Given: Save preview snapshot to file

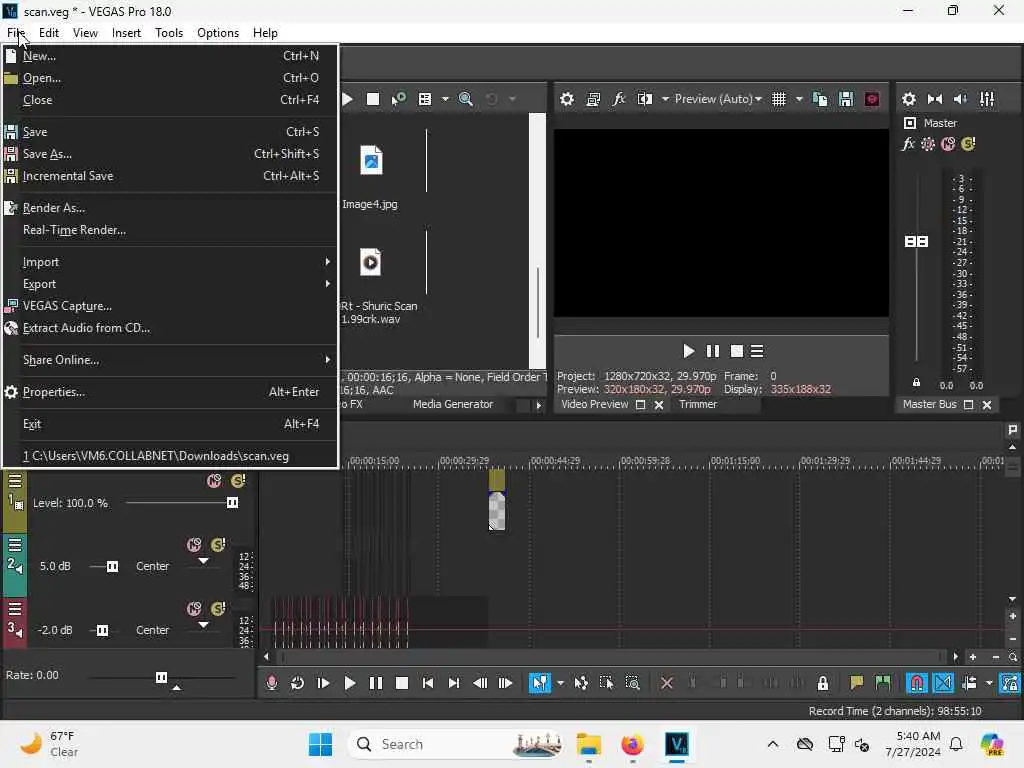Looking at the screenshot, I should [x=846, y=99].
